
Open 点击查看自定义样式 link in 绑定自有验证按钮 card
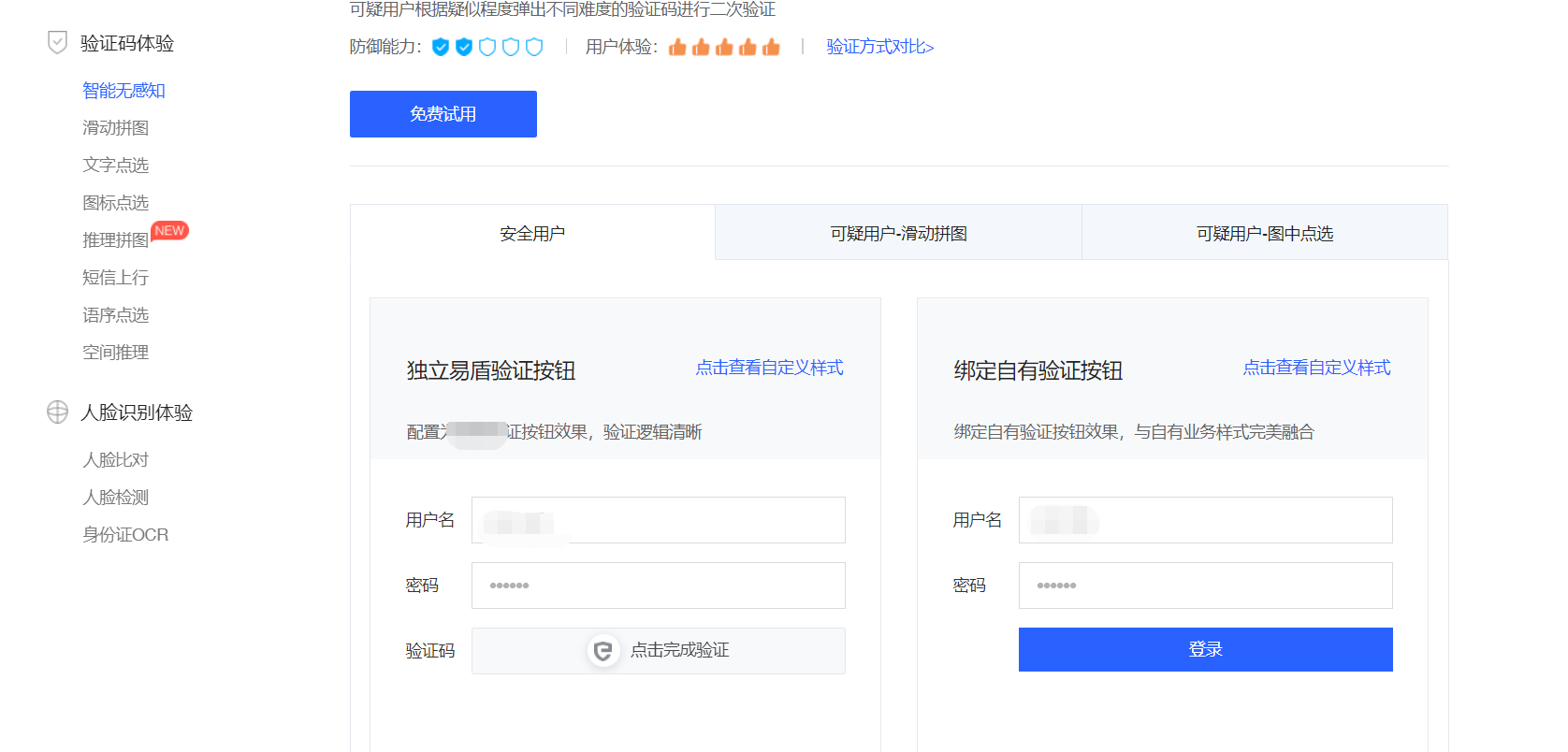point(1316,368)
